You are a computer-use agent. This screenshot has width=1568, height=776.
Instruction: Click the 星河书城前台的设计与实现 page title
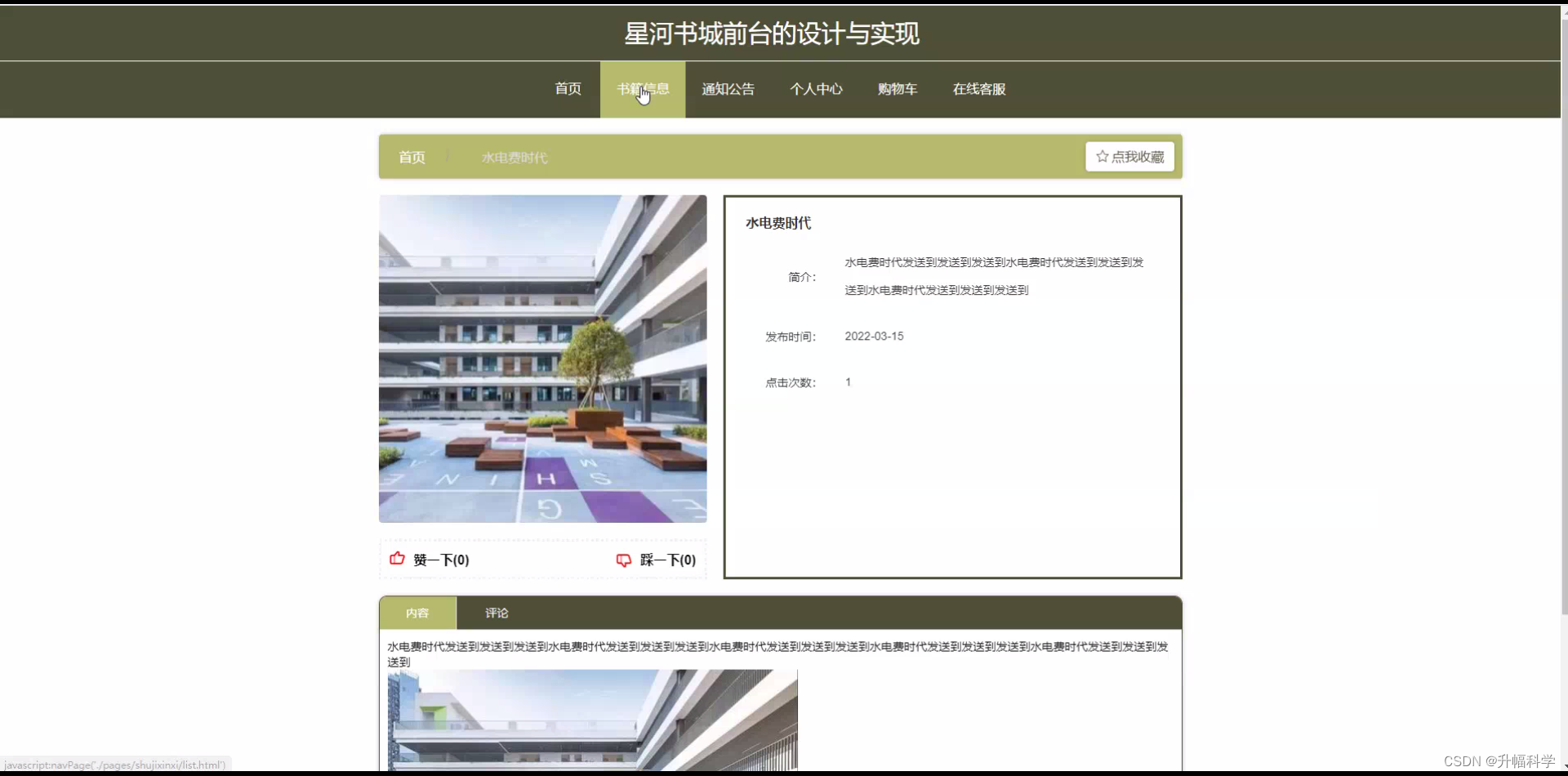click(771, 33)
